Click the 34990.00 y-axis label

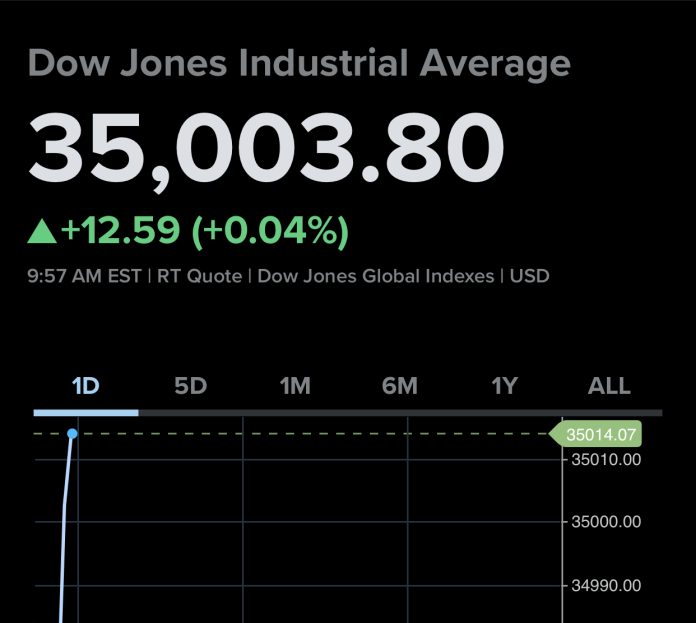[x=605, y=585]
